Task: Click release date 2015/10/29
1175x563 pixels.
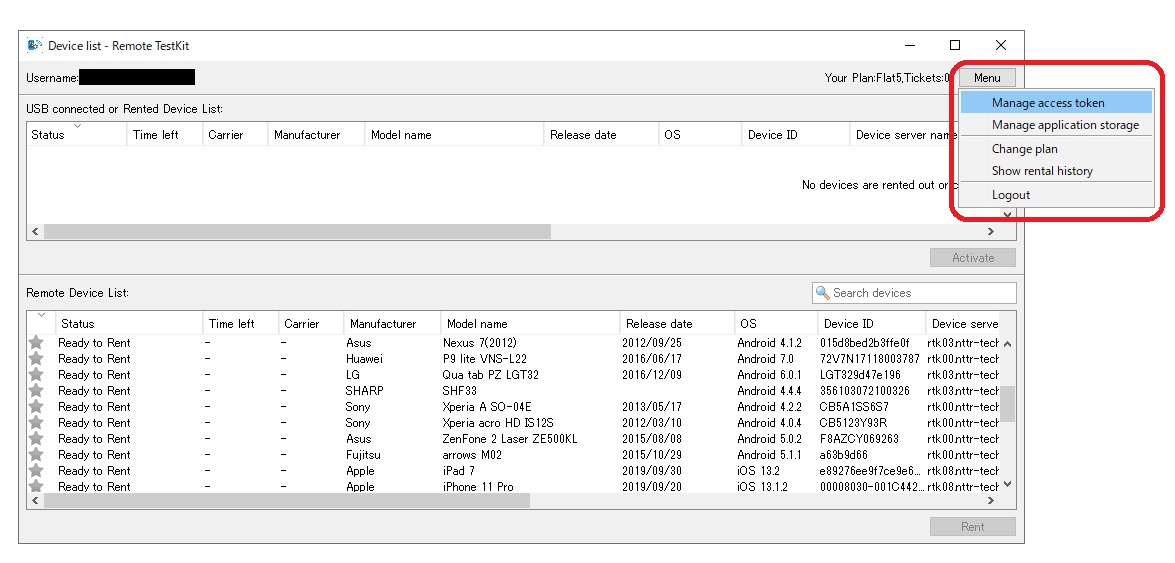Action: tap(652, 454)
